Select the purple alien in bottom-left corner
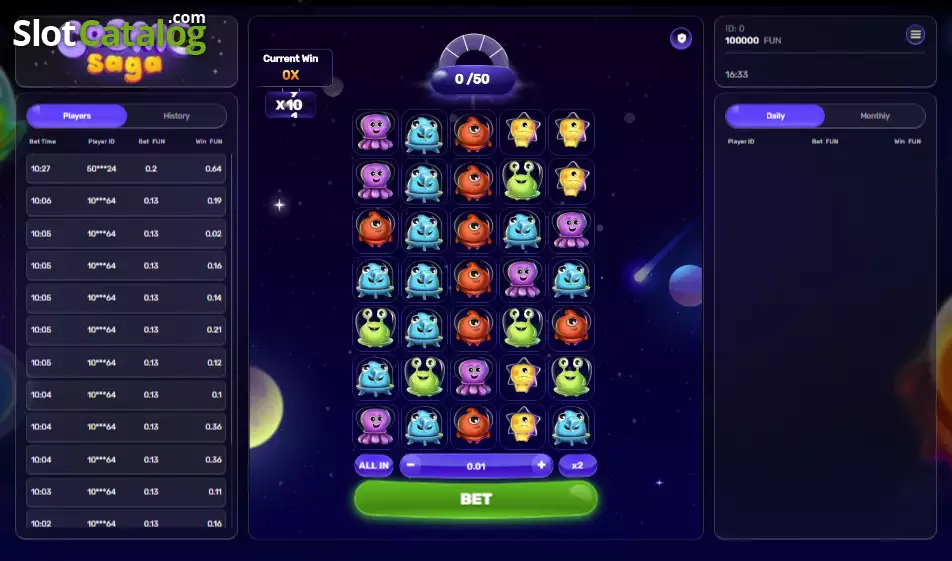952x561 pixels. pyautogui.click(x=375, y=426)
